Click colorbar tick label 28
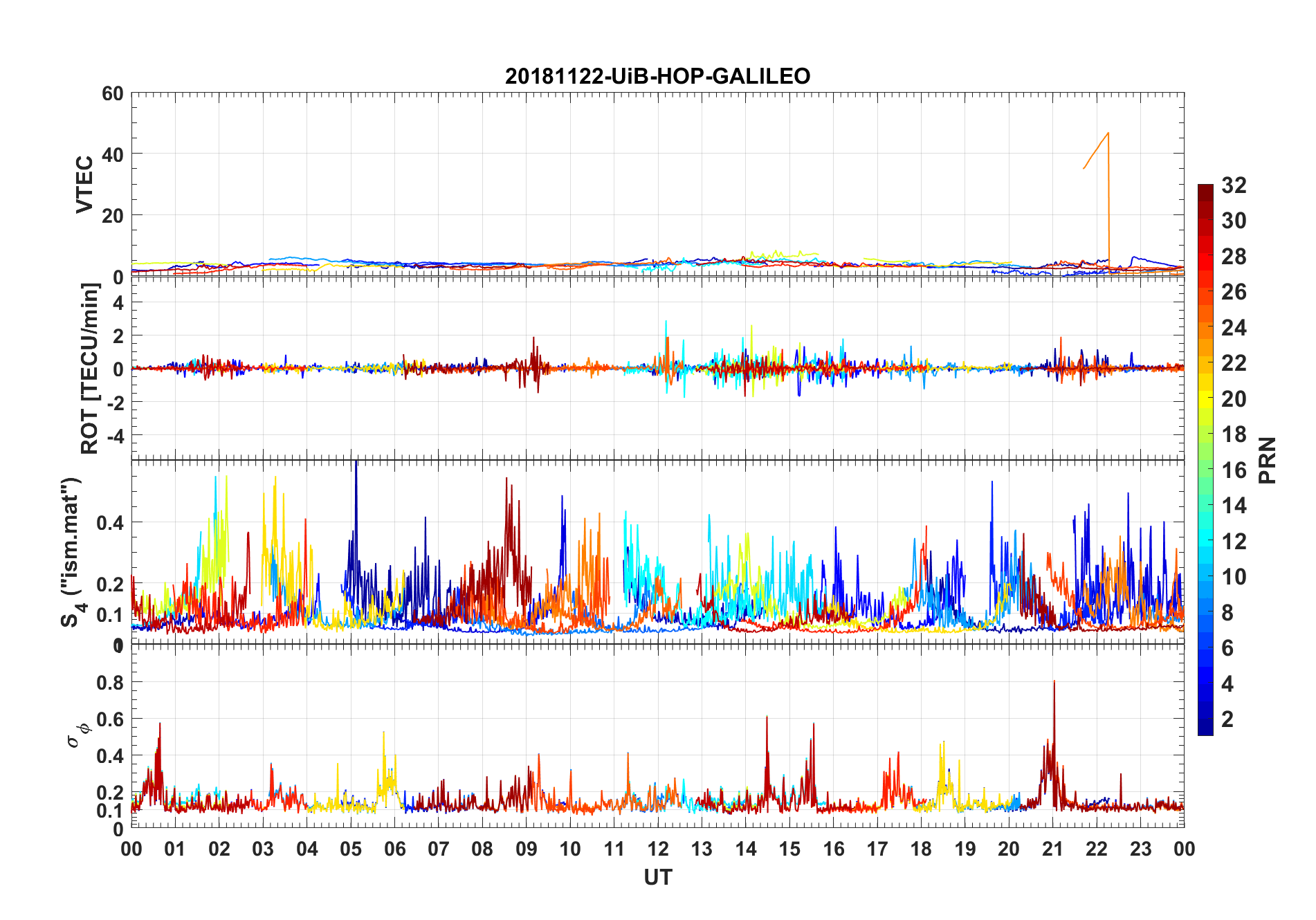This screenshot has width=1316, height=920. pos(1234,257)
